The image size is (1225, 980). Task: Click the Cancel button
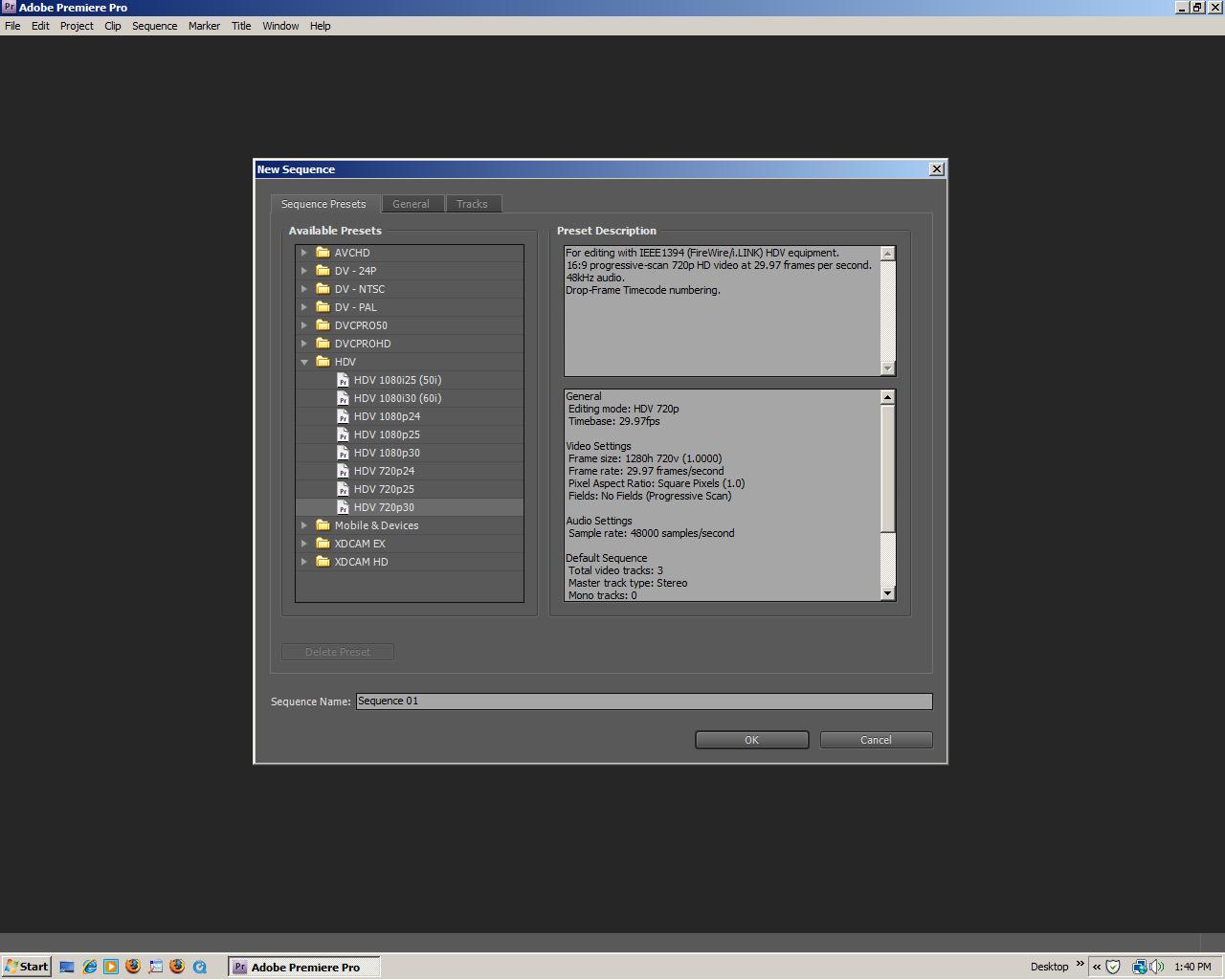coord(877,740)
